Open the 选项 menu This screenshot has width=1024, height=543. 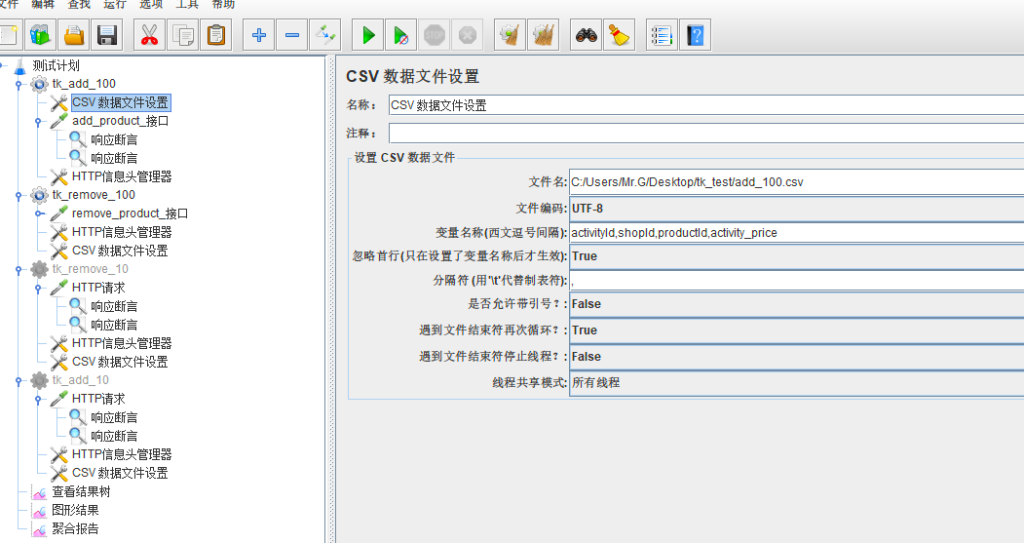click(x=151, y=5)
